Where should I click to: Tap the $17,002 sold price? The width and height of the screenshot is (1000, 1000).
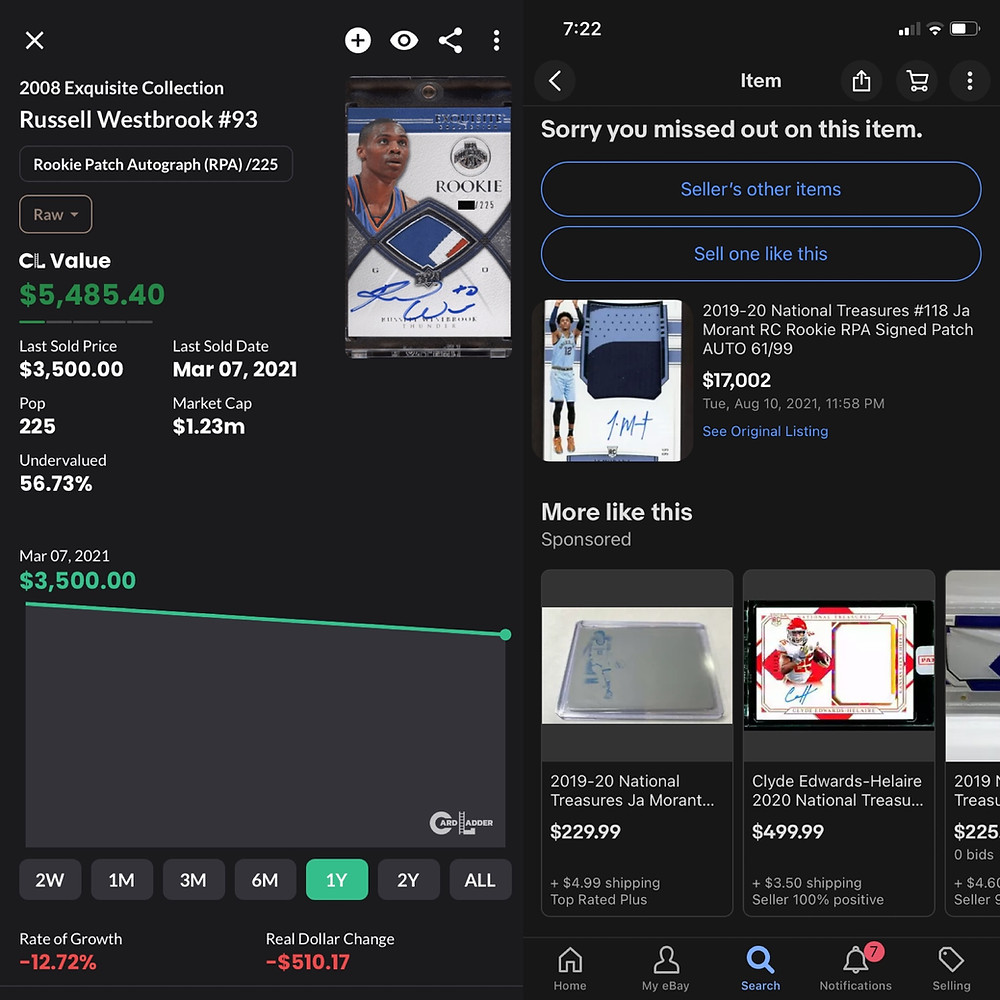(736, 380)
